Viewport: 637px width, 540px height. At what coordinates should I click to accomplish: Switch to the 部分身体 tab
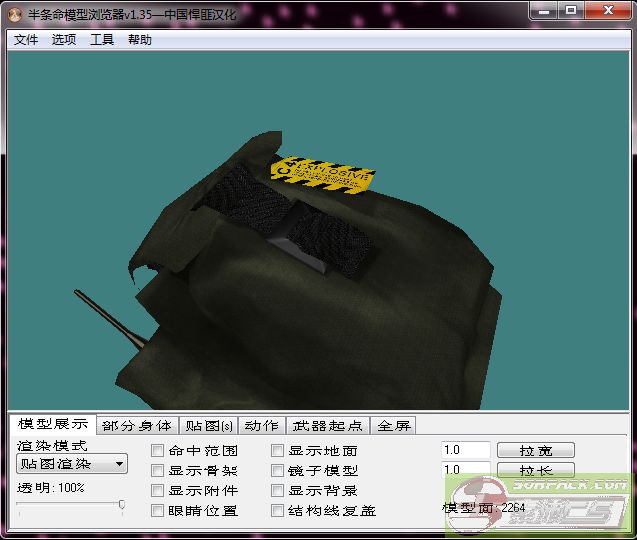pos(137,426)
